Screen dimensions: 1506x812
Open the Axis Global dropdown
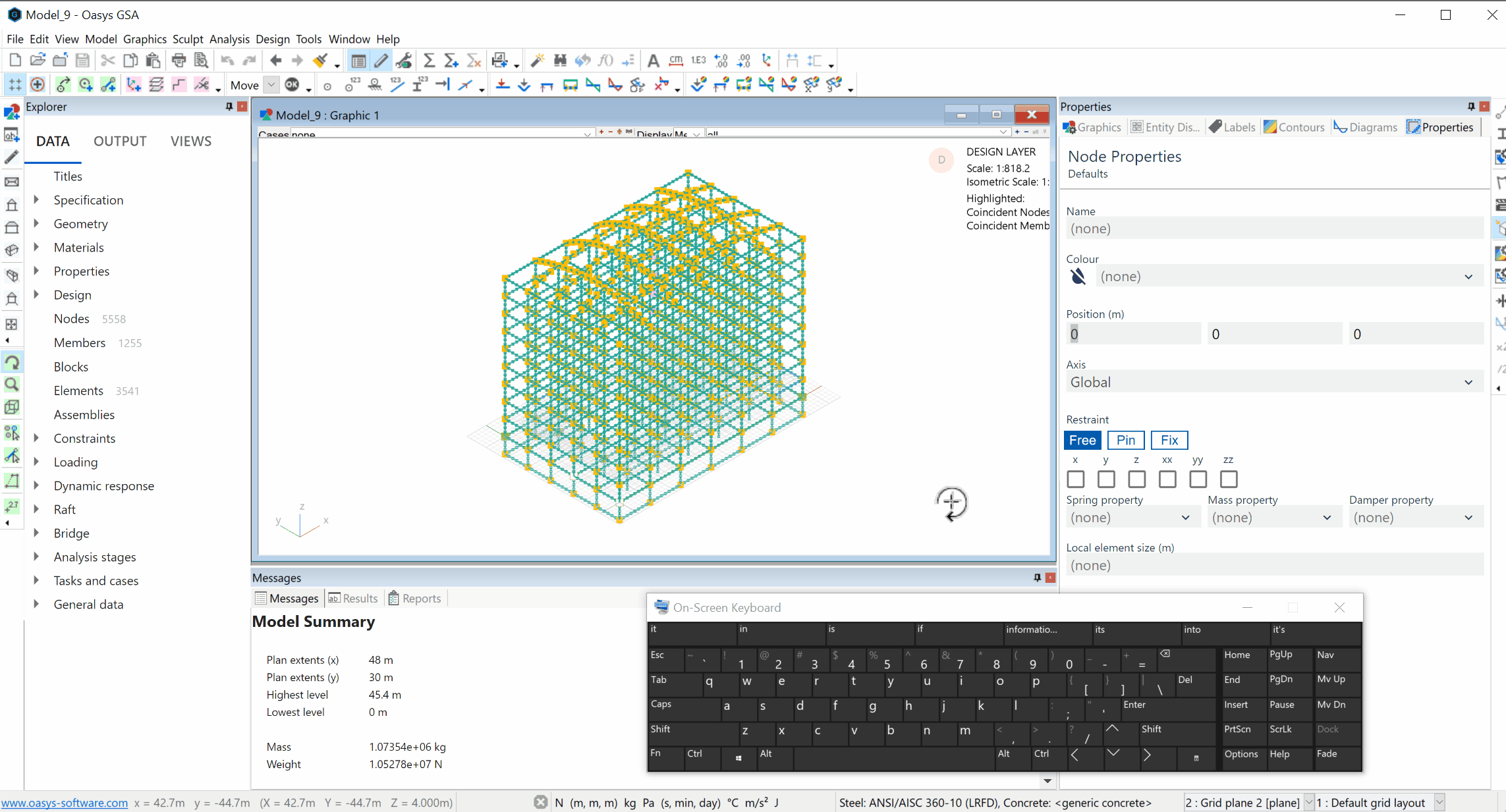tap(1273, 382)
